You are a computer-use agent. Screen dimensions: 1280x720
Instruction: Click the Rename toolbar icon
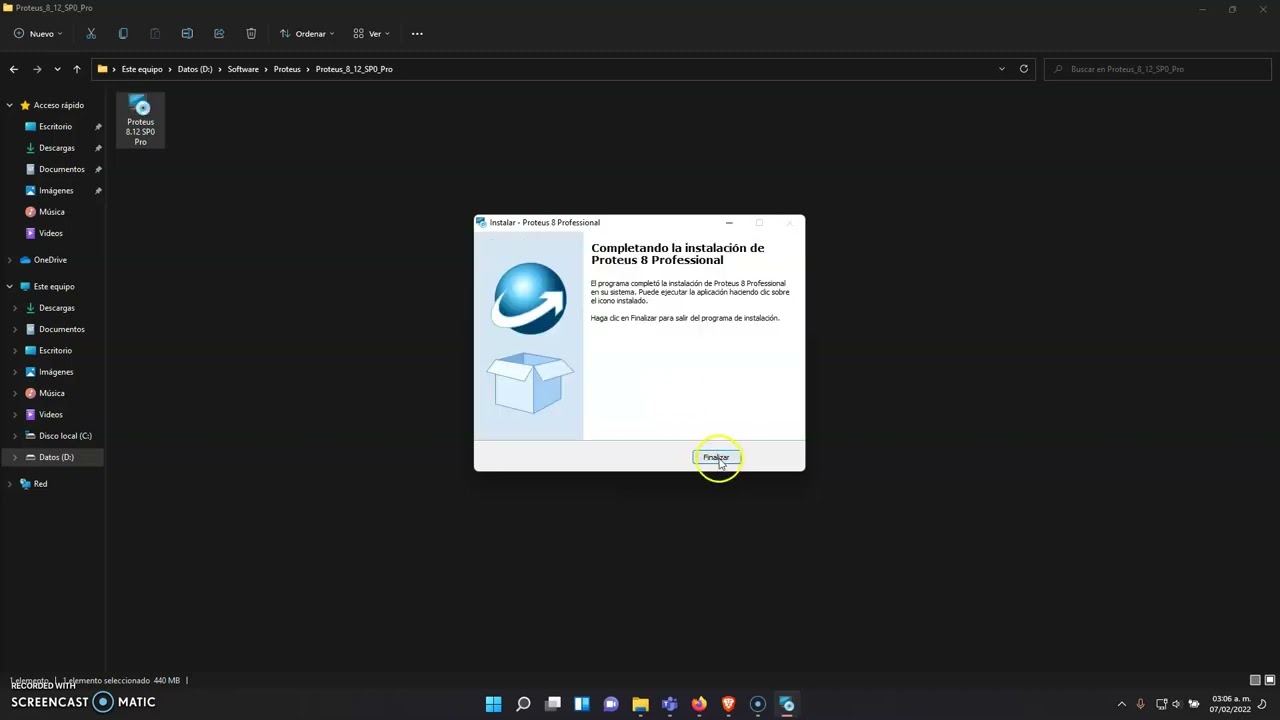pos(187,34)
